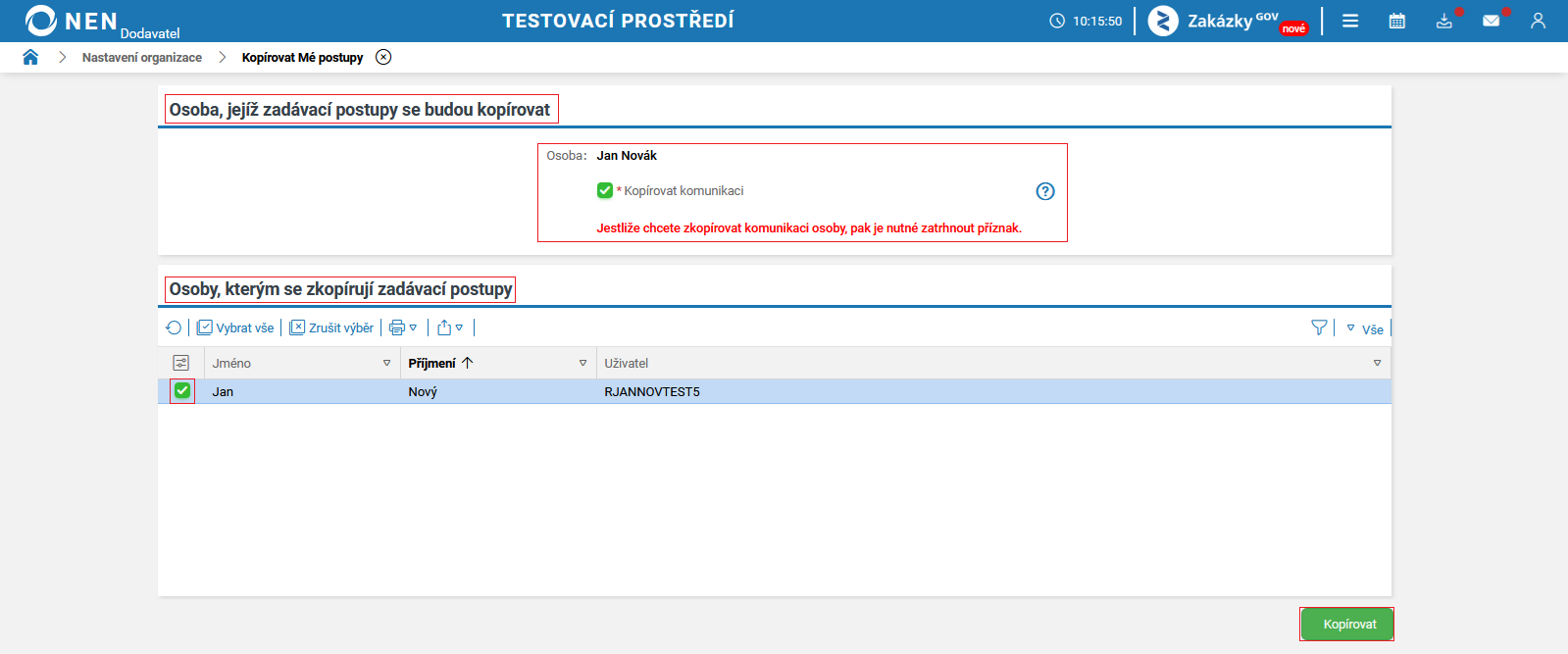
Task: Click the Kopírovat Mé postupy breadcrumb
Action: click(x=302, y=58)
